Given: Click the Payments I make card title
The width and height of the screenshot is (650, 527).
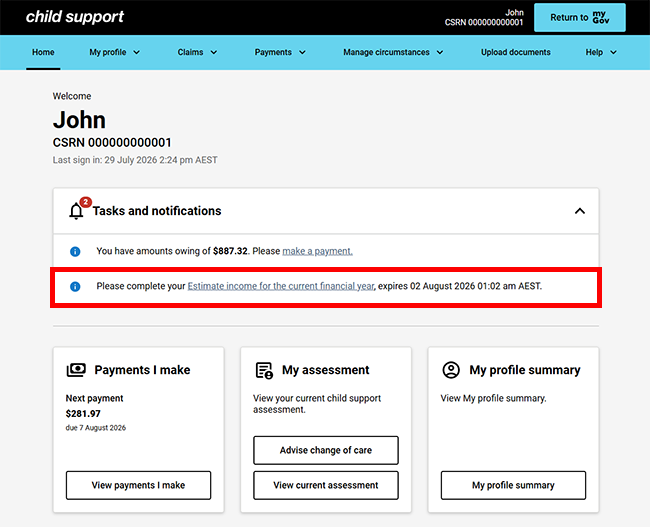Looking at the screenshot, I should tap(142, 370).
